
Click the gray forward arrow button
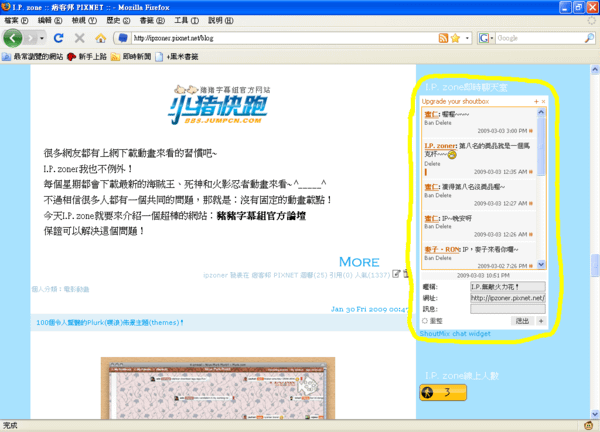(x=30, y=38)
